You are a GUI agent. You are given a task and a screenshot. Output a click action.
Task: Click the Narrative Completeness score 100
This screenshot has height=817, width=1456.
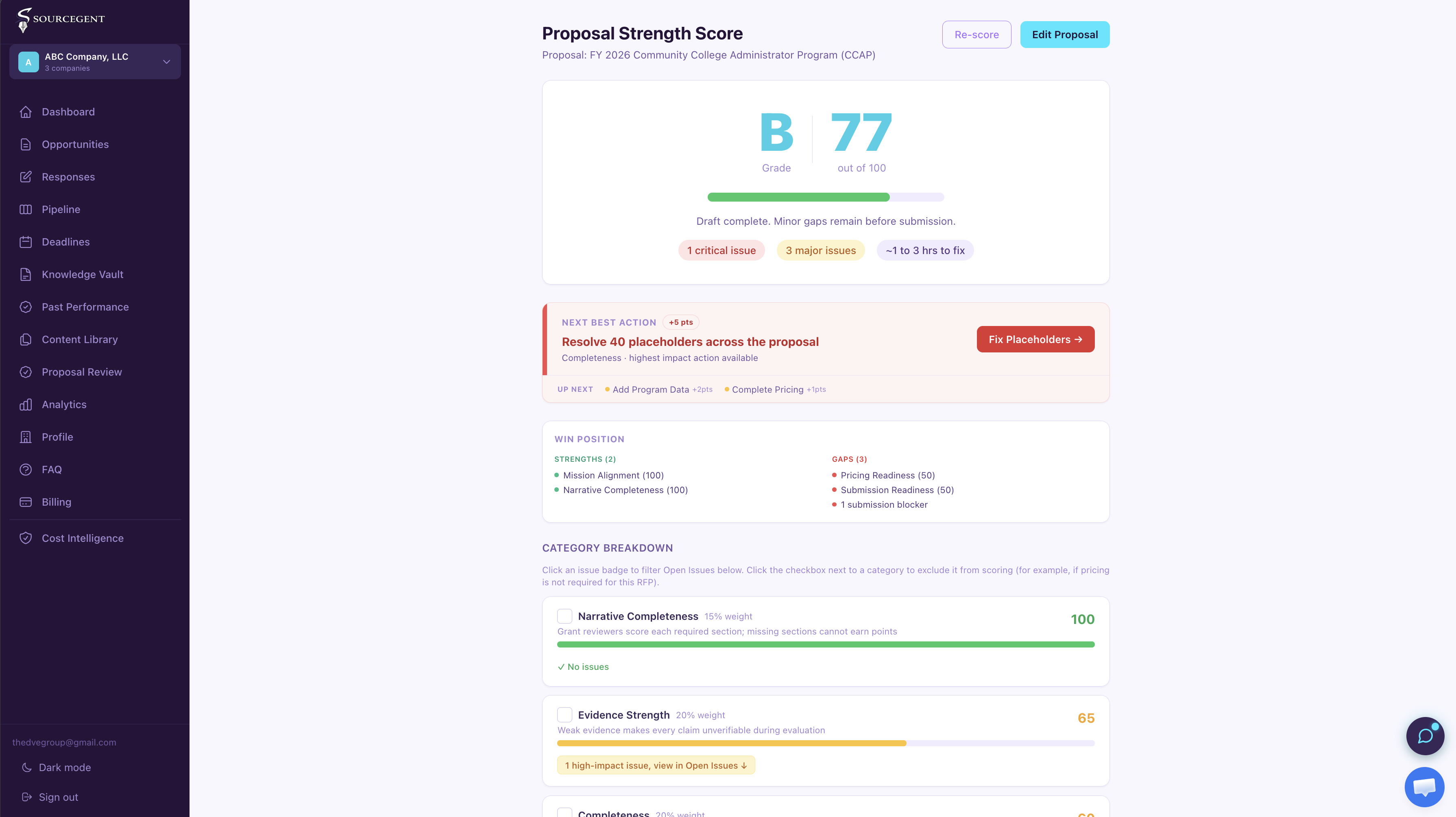click(x=1082, y=619)
